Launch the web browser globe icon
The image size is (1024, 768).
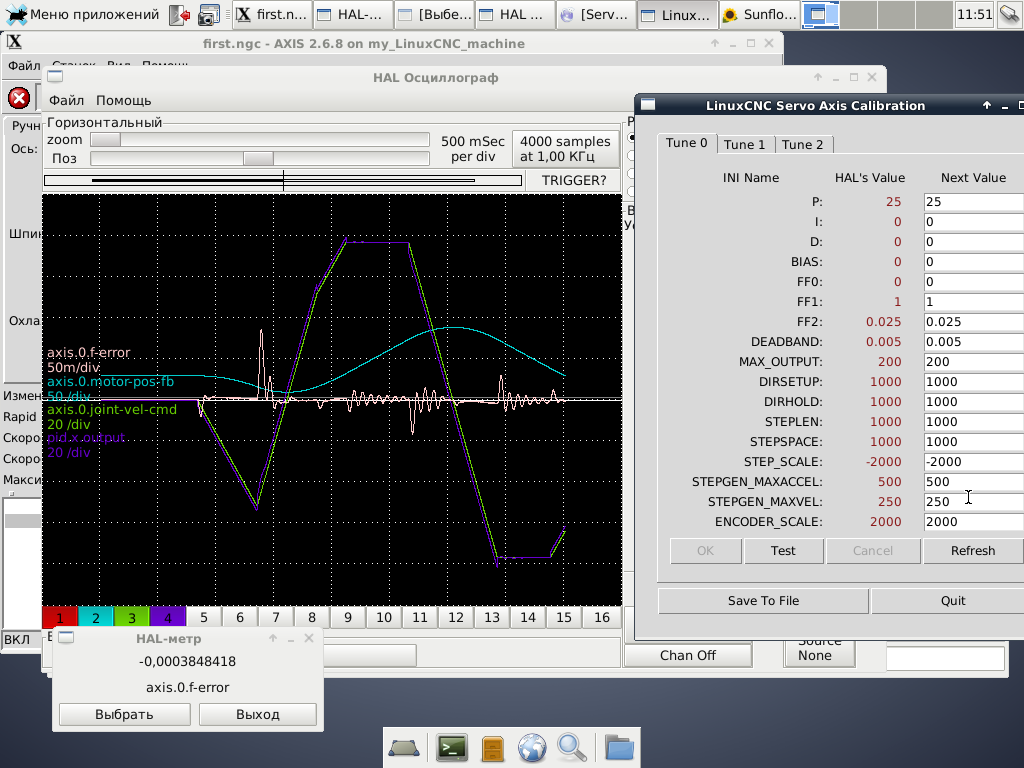[x=532, y=747]
